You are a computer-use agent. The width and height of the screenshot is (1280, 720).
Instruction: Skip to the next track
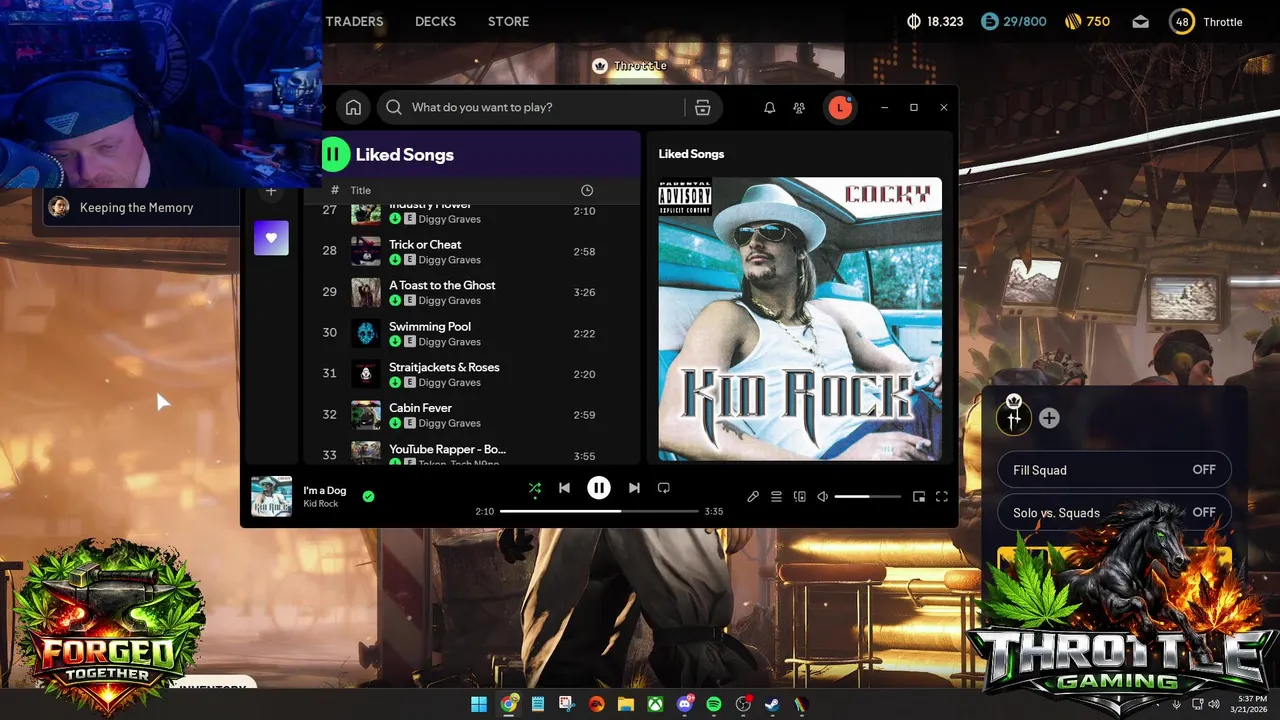pos(634,488)
